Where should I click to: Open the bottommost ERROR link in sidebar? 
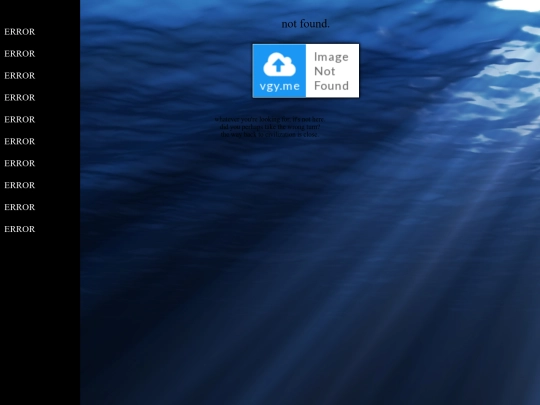click(20, 229)
